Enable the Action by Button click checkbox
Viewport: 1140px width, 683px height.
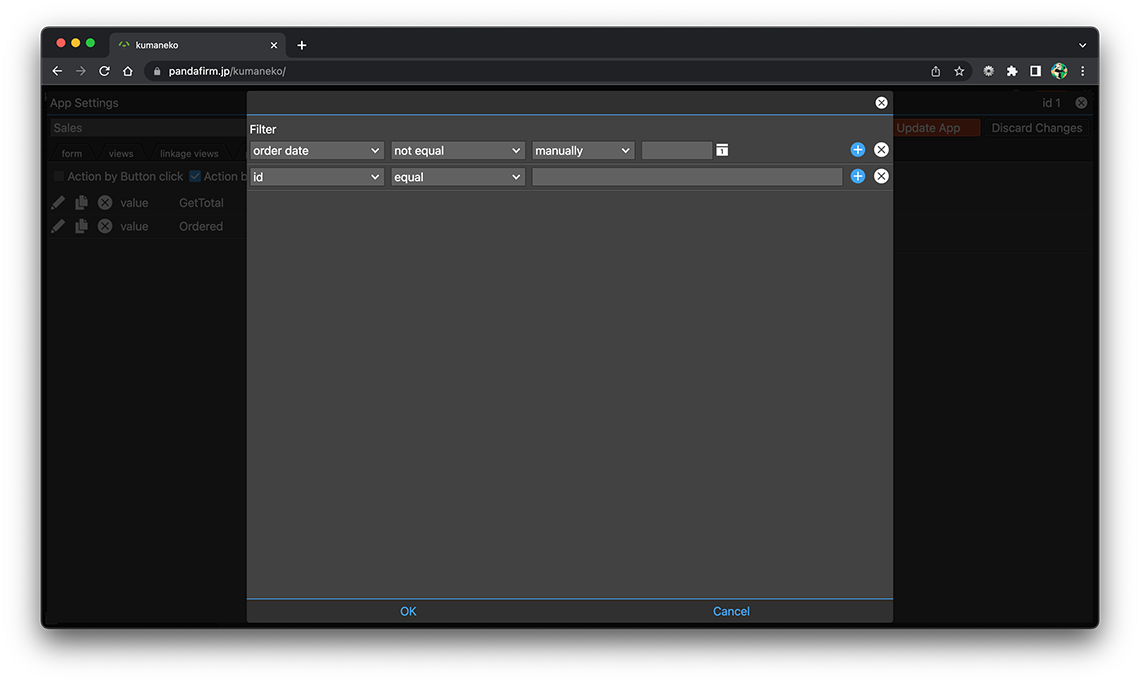tap(59, 176)
